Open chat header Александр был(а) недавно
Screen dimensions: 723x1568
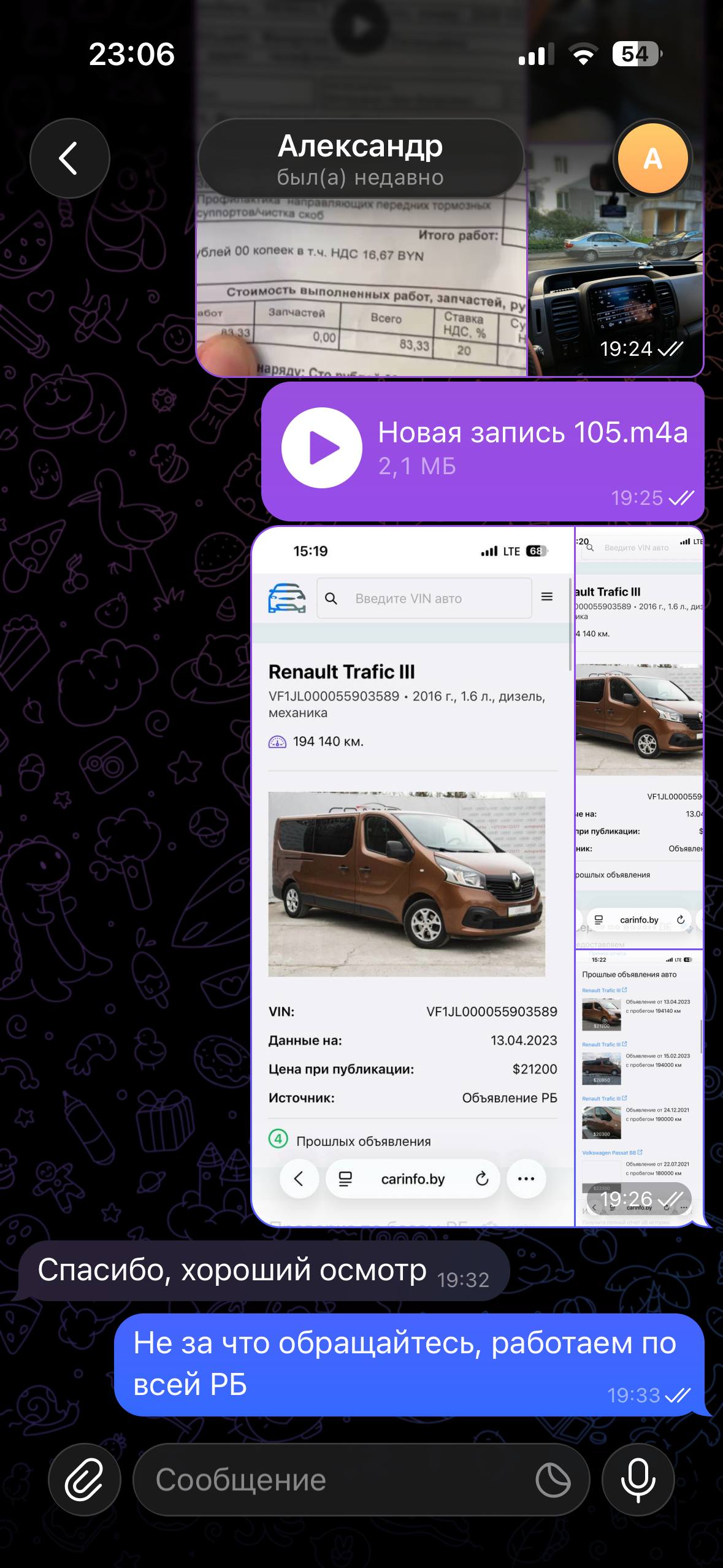click(x=361, y=158)
